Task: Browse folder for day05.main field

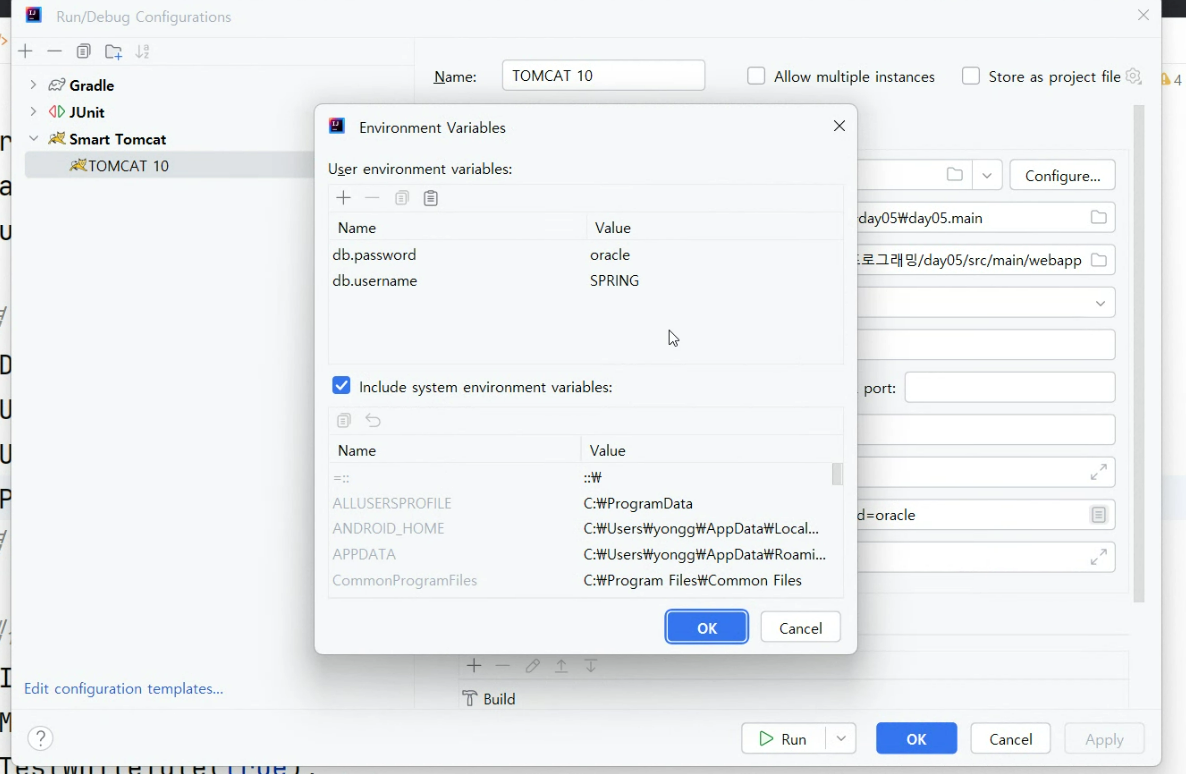Action: click(1098, 217)
